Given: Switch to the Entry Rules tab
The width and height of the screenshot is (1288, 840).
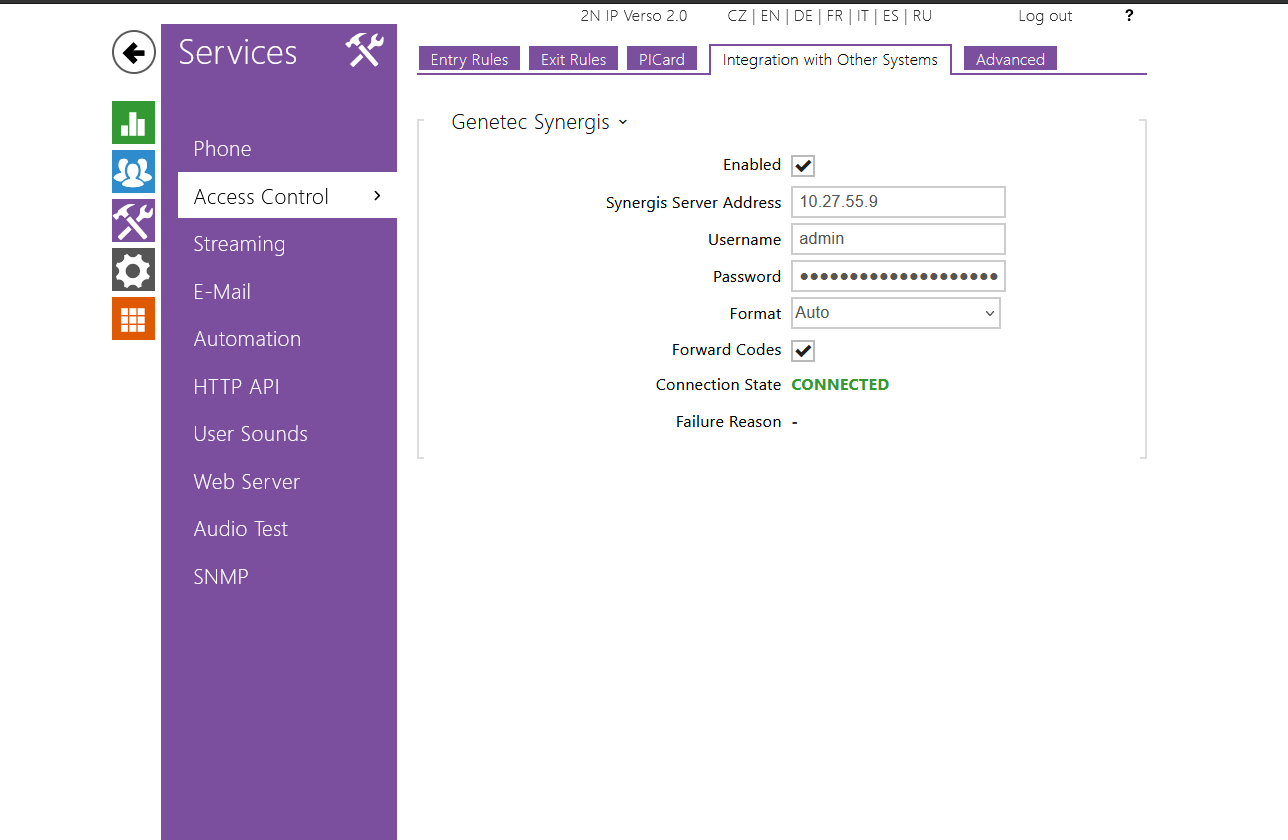Looking at the screenshot, I should tap(469, 60).
